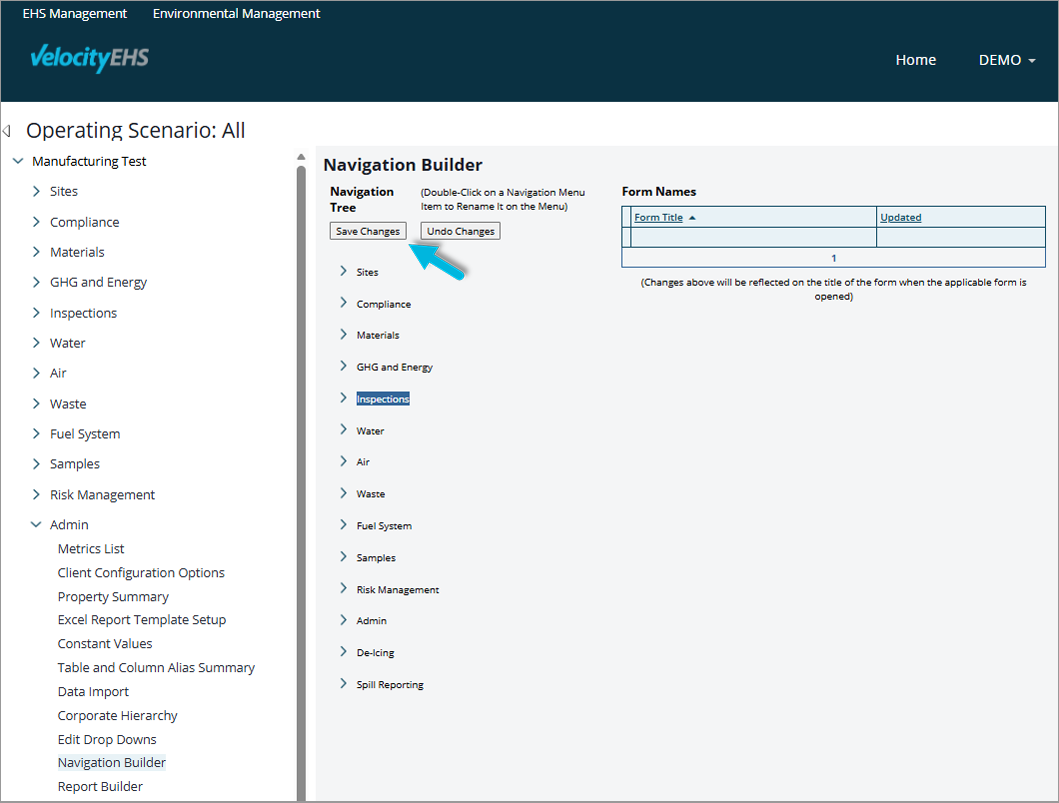This screenshot has width=1059, height=803.
Task: Expand Materials in left sidebar
Action: 36,252
